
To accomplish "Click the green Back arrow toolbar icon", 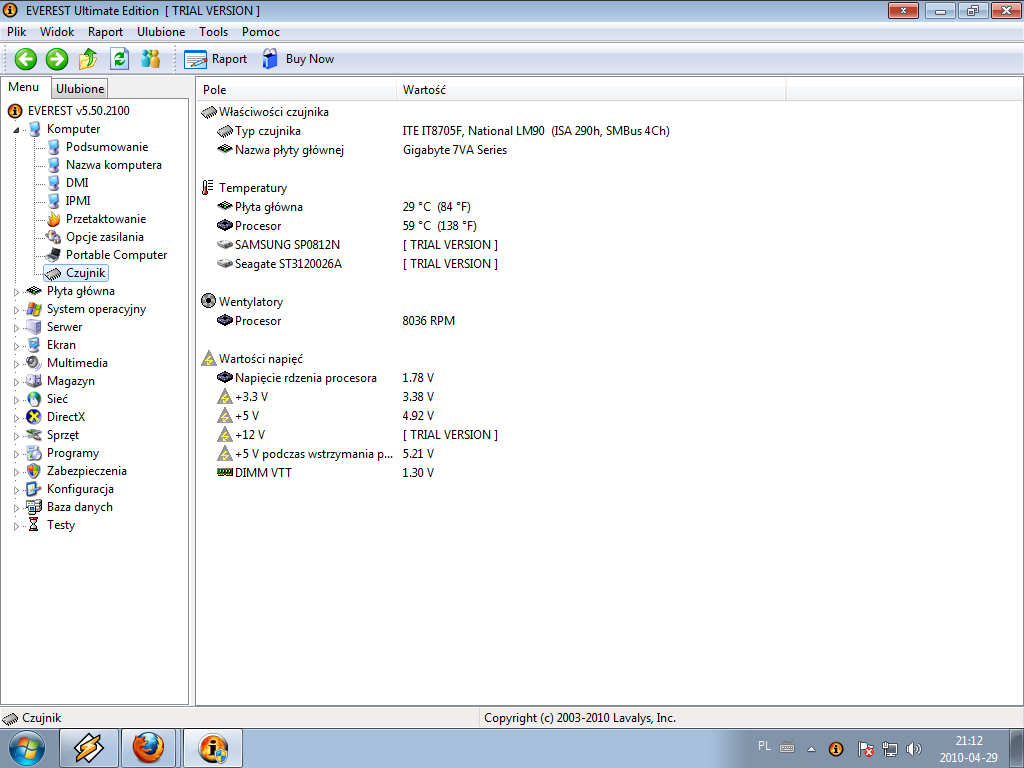I will 25,59.
